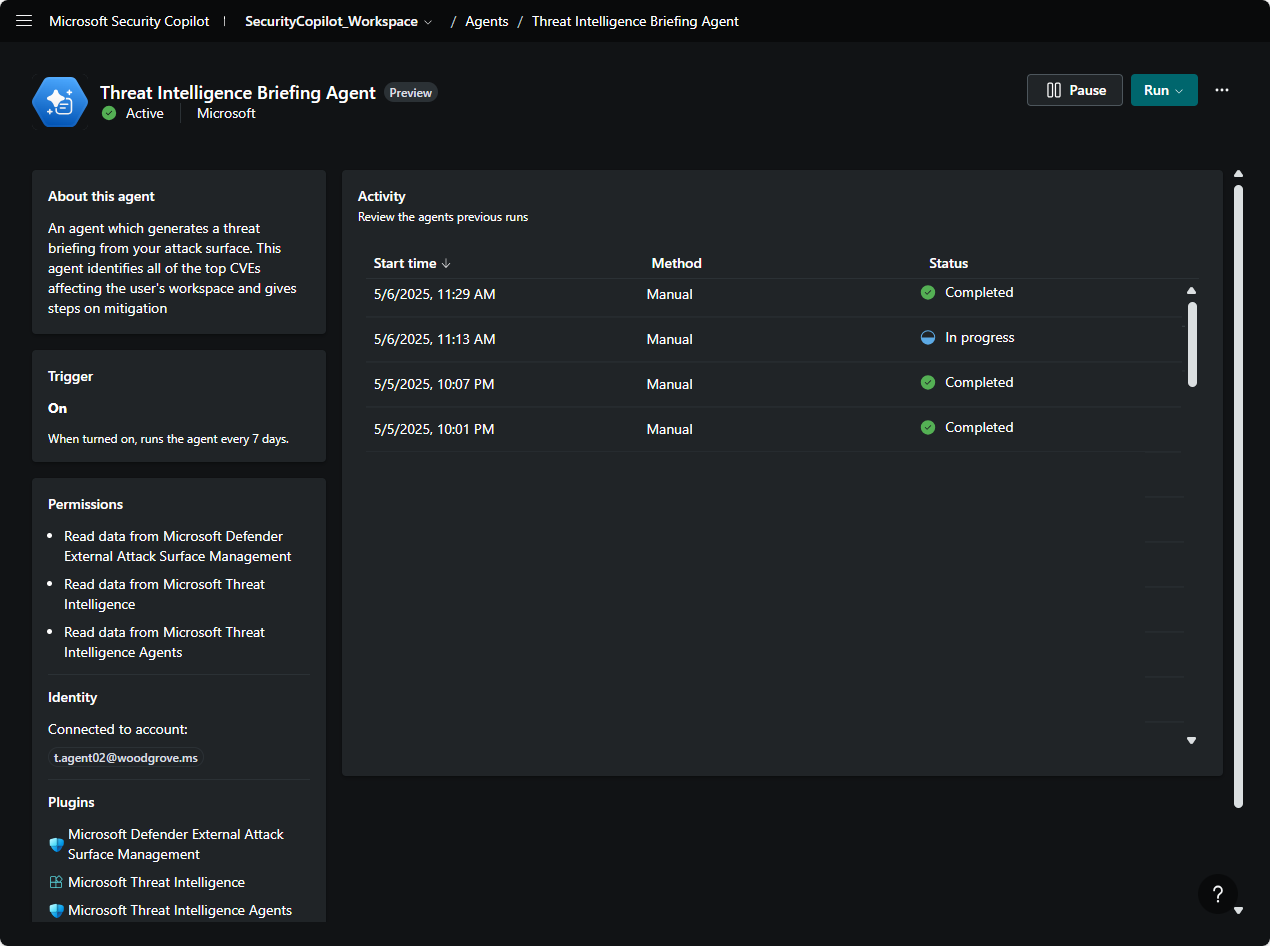Click the 10:01 PM run's Completed check icon
1270x946 pixels.
click(x=928, y=428)
